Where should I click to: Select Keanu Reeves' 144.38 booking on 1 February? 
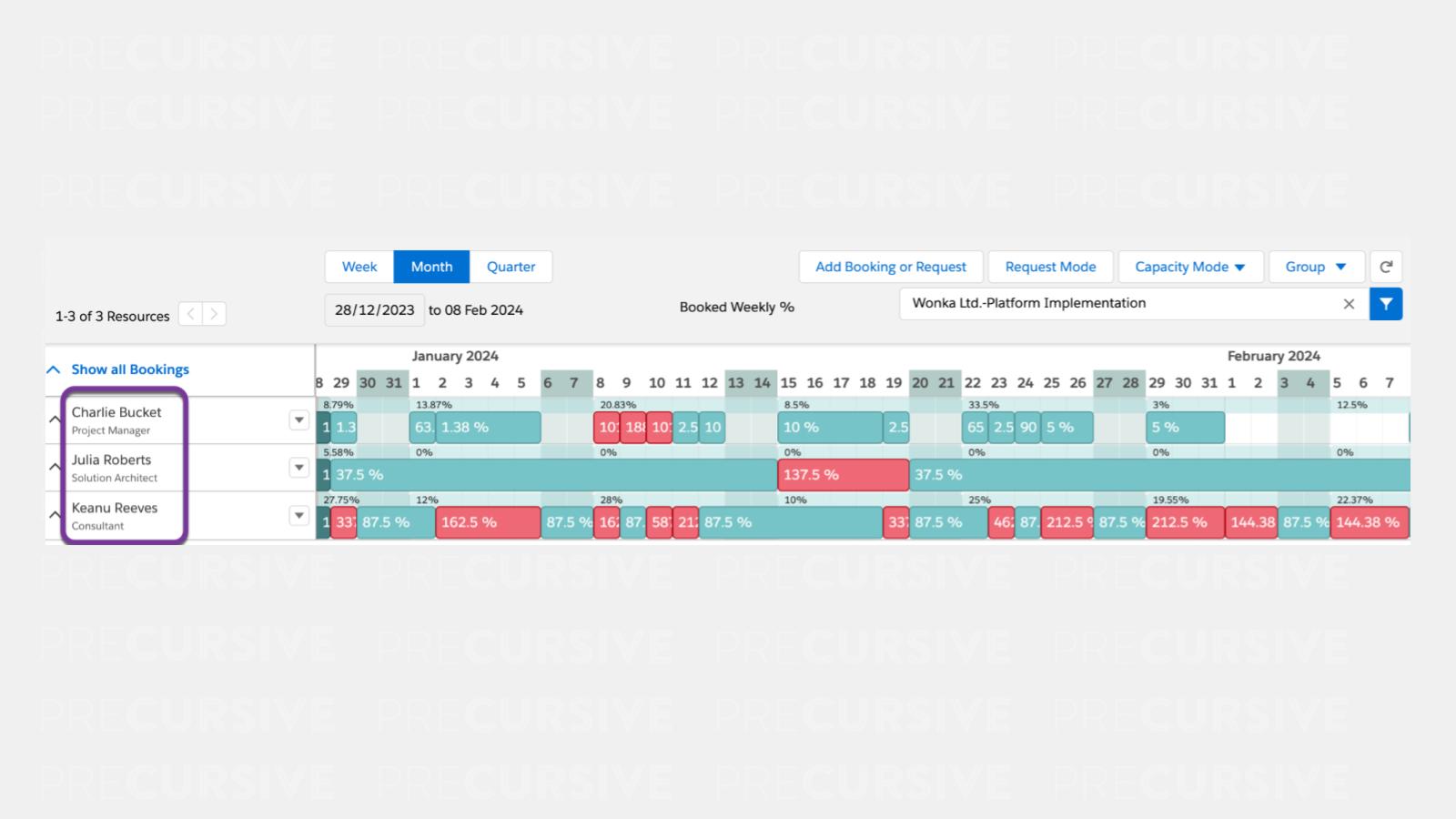[1251, 522]
